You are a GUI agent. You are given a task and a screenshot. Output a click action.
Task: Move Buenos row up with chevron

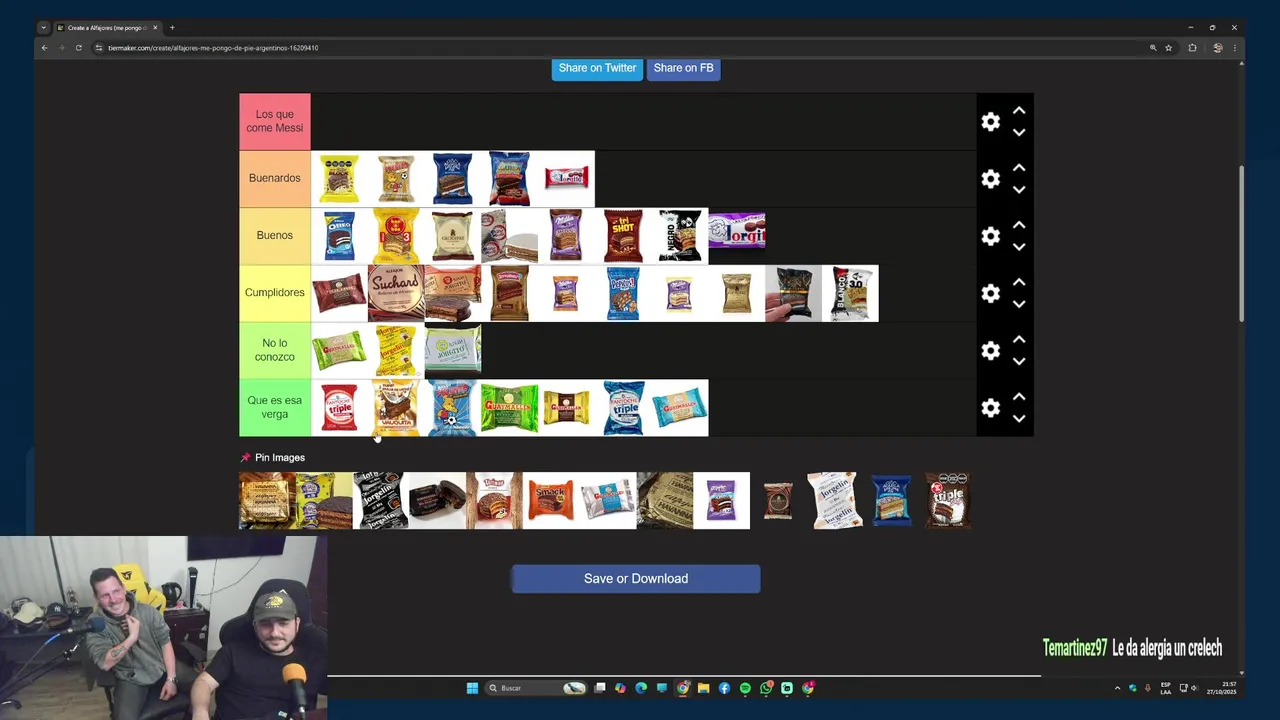tap(1018, 225)
